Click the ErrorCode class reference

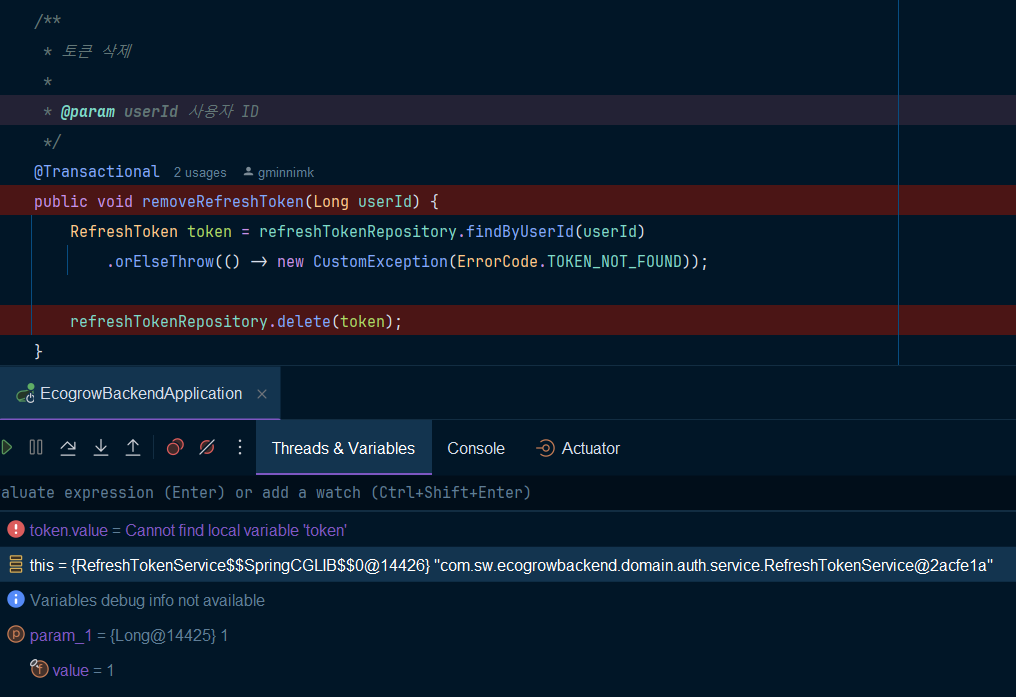tap(497, 262)
